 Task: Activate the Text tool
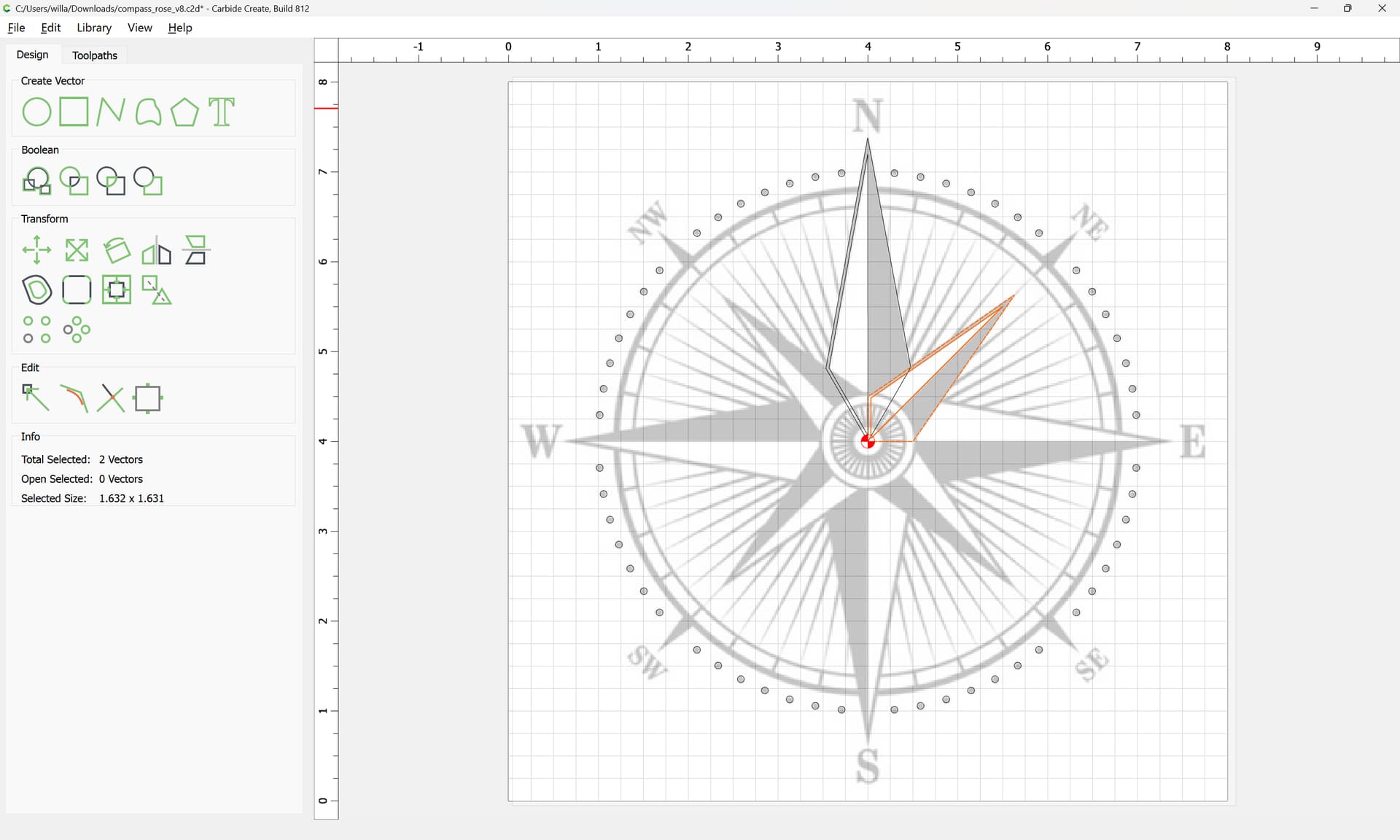point(222,112)
